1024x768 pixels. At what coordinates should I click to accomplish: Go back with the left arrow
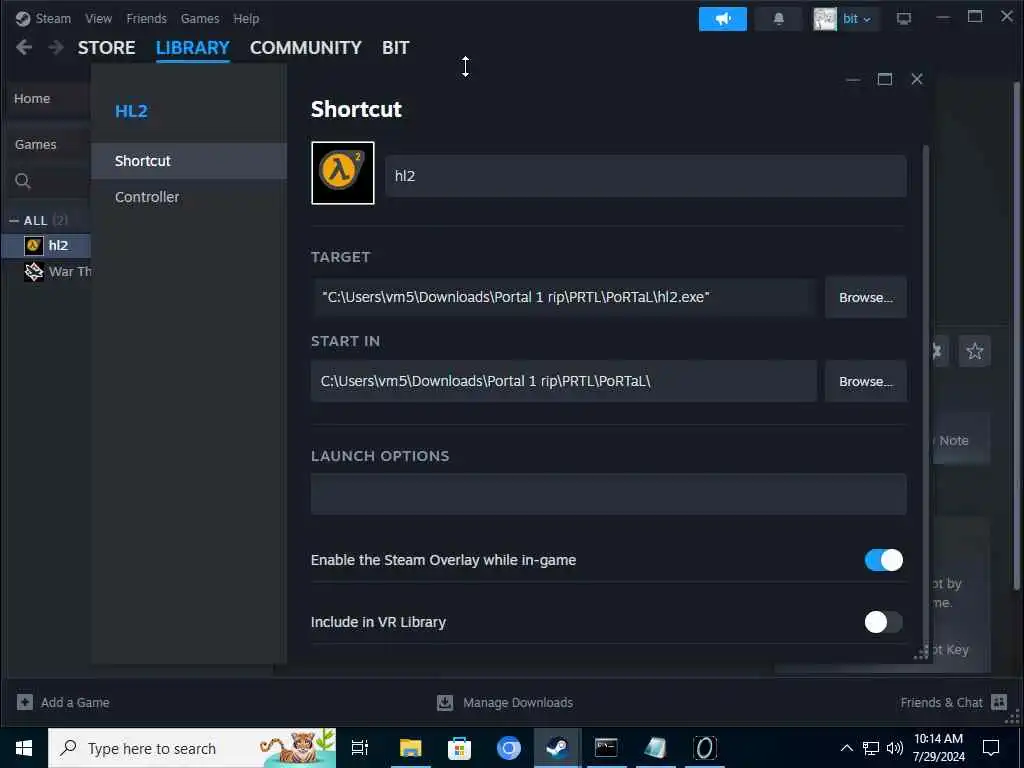(24, 47)
